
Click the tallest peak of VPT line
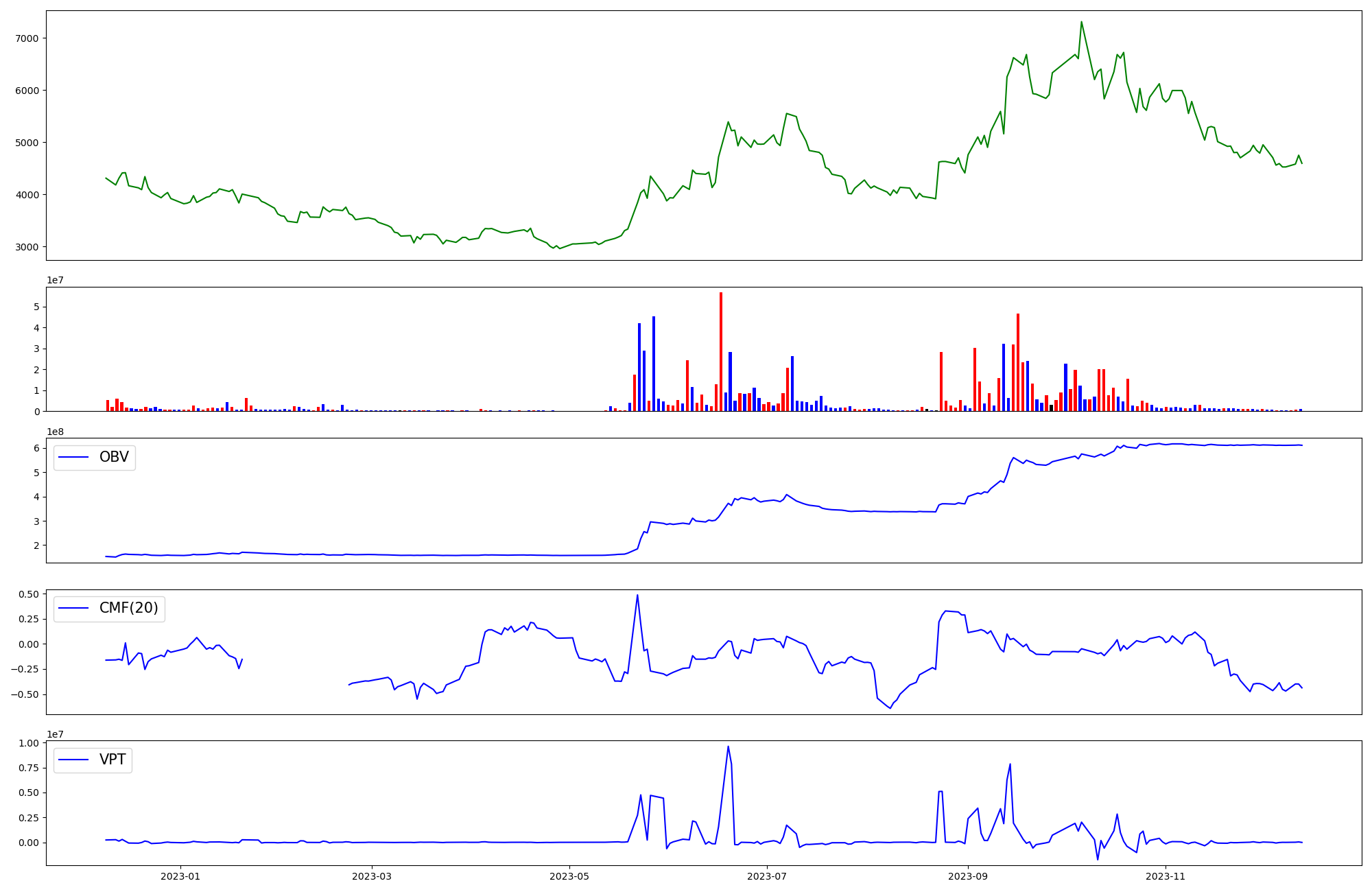coord(728,747)
